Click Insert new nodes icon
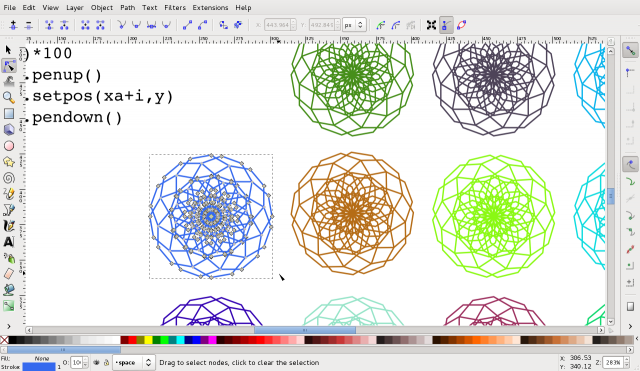Image resolution: width=640 pixels, height=371 pixels. click(13, 25)
